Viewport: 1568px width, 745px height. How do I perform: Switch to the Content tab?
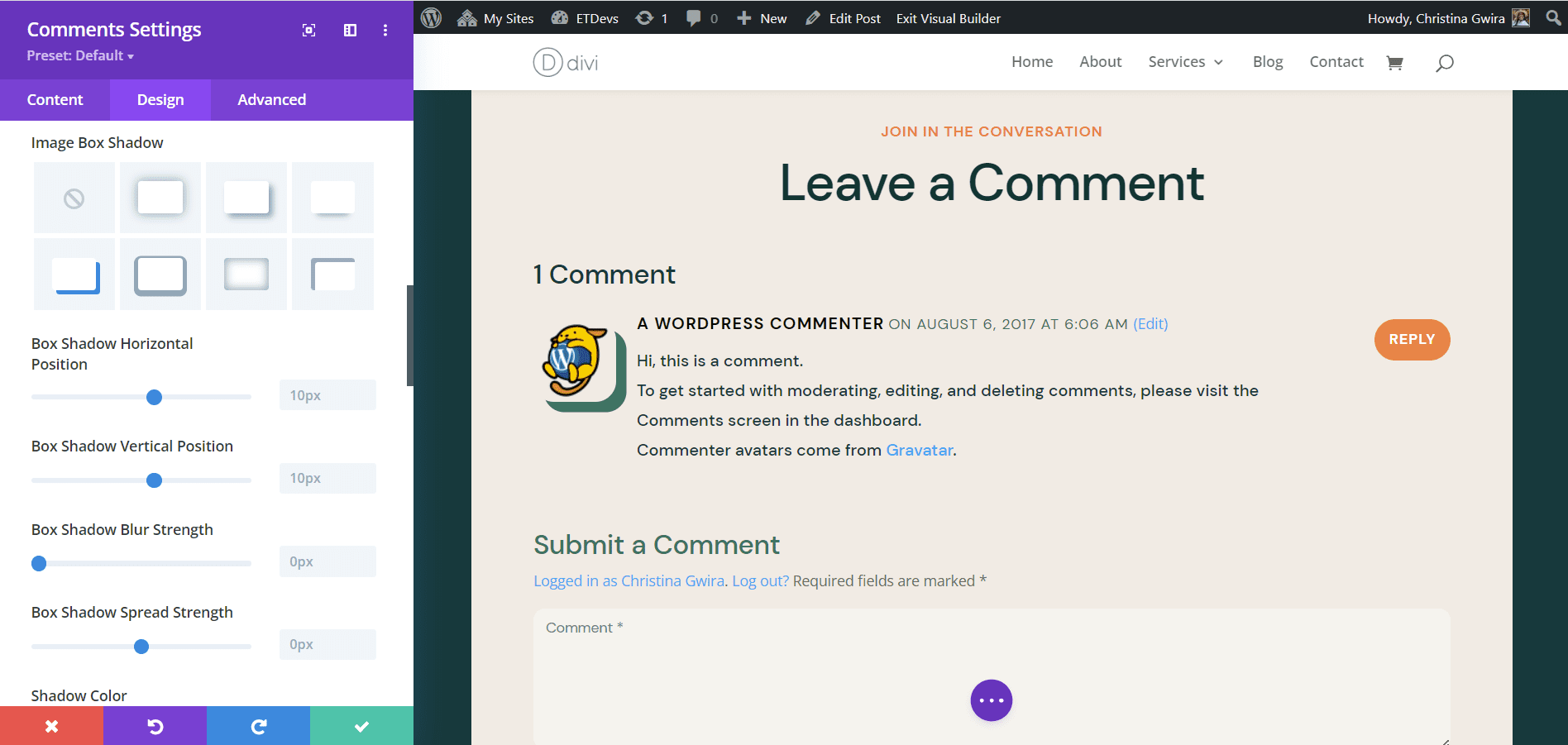click(x=55, y=100)
